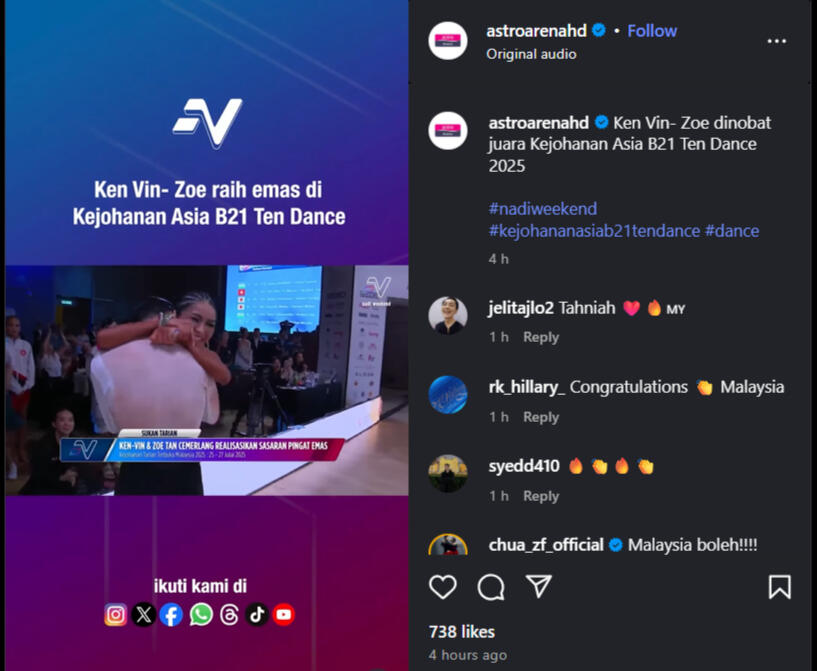This screenshot has width=817, height=671.
Task: Open the three-dot more options menu
Action: [776, 41]
